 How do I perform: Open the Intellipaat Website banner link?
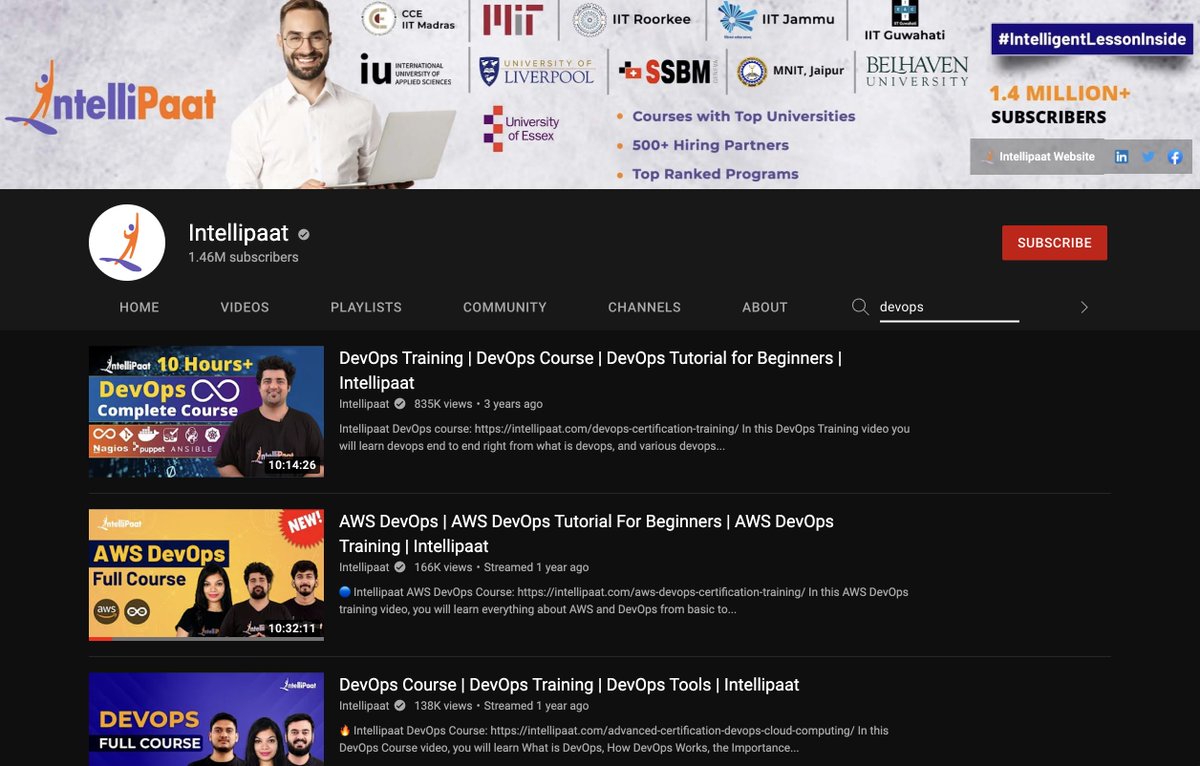point(1038,156)
